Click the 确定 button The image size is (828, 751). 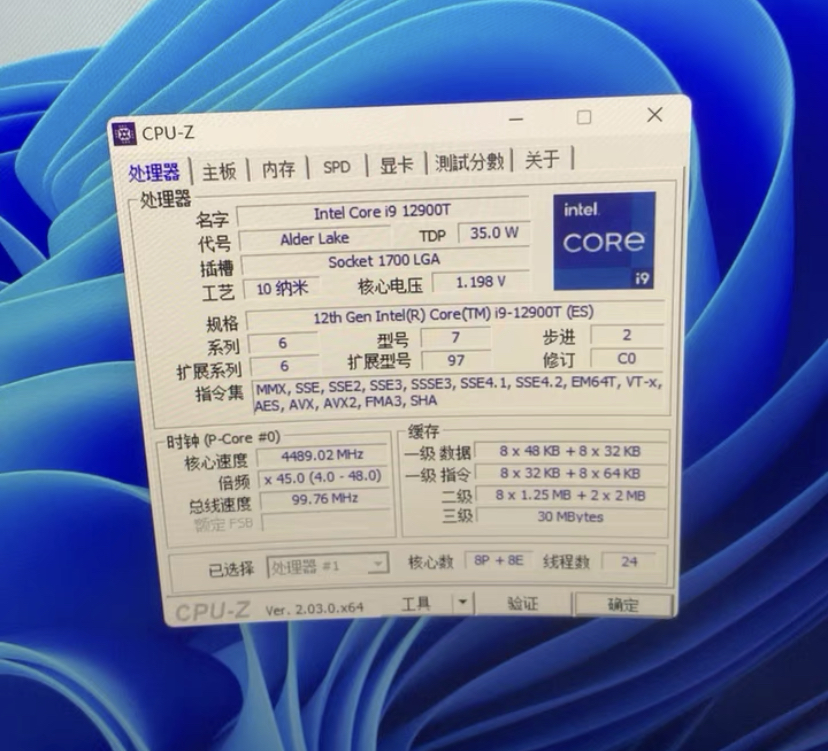[623, 605]
